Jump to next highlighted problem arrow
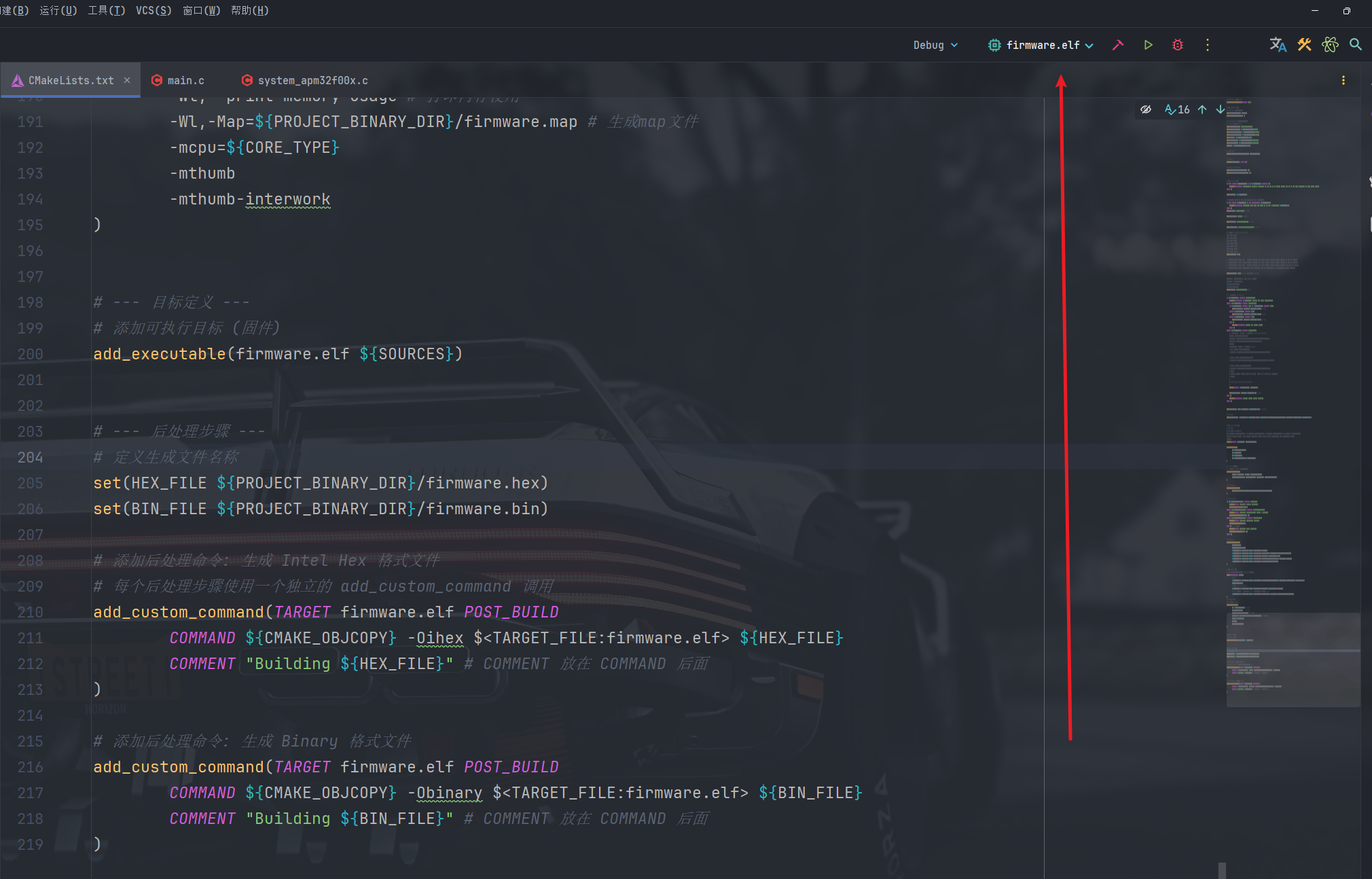This screenshot has height=879, width=1372. coord(1221,109)
